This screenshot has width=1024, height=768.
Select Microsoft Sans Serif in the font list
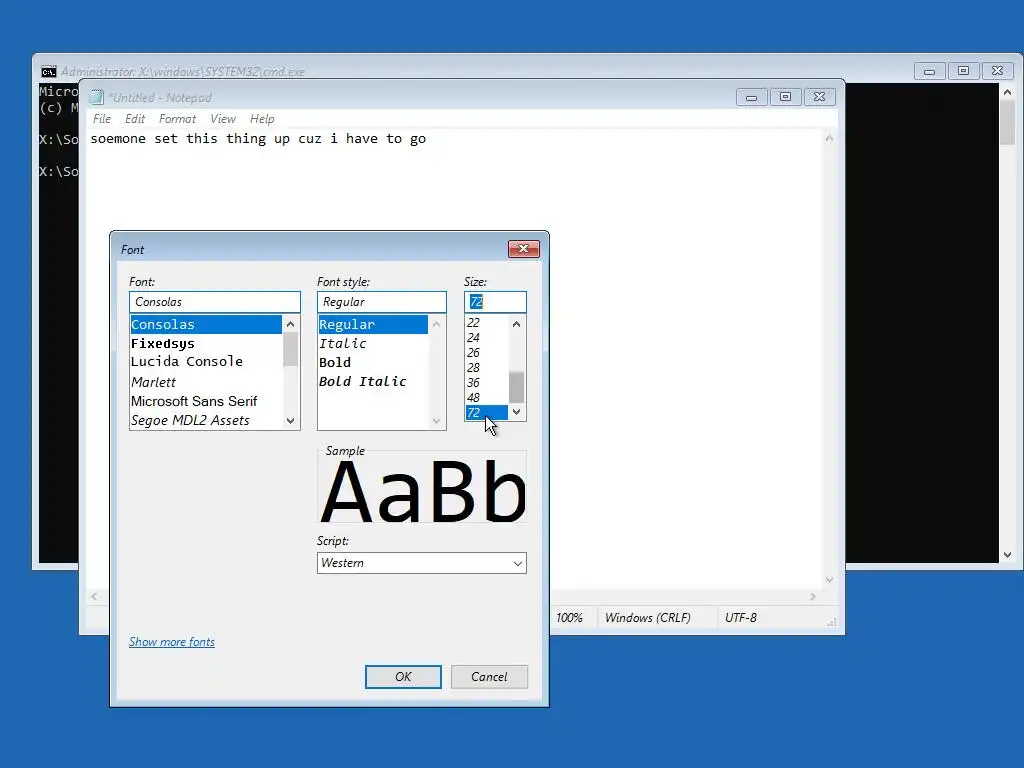click(206, 401)
